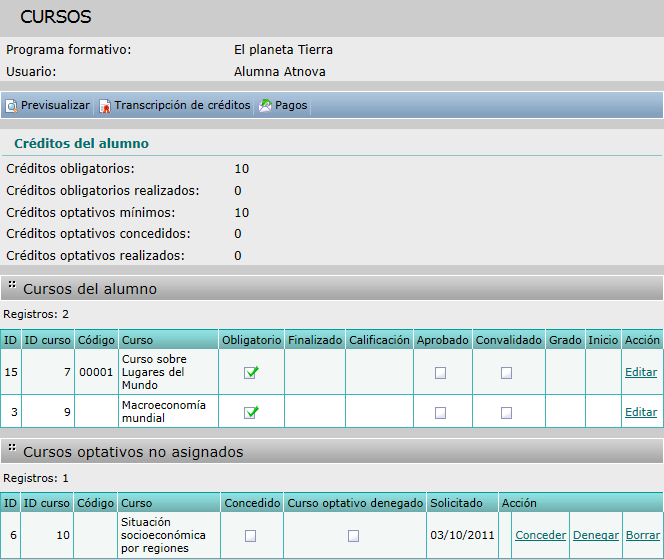Image resolution: width=664 pixels, height=559 pixels.
Task: Click the Convalidado column header
Action: (x=509, y=340)
